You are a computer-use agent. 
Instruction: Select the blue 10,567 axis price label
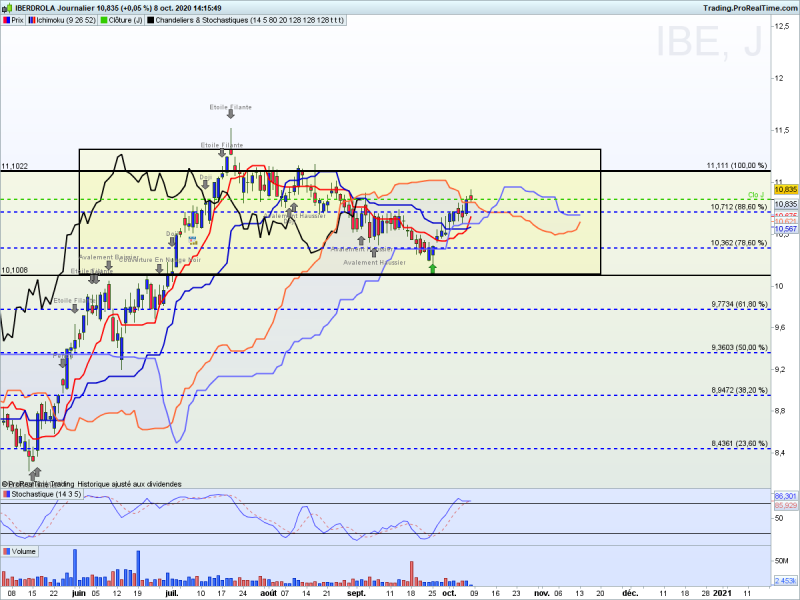786,229
